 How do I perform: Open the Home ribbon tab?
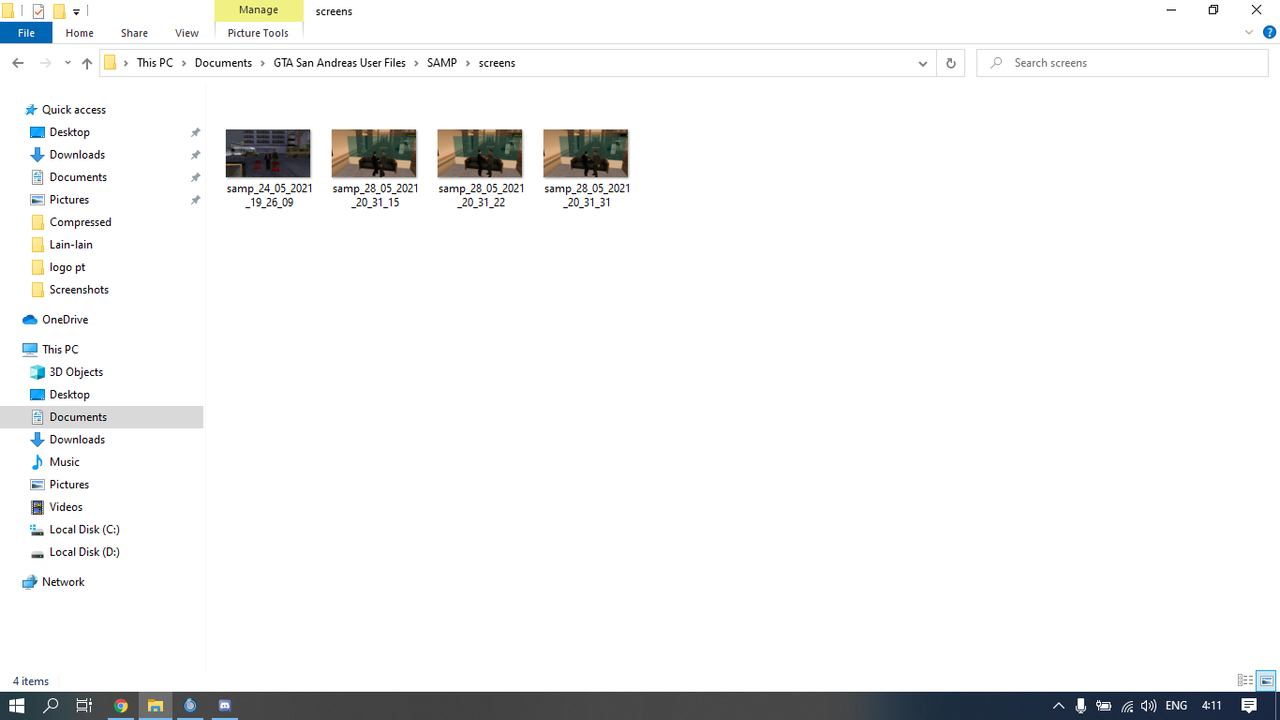(x=79, y=33)
